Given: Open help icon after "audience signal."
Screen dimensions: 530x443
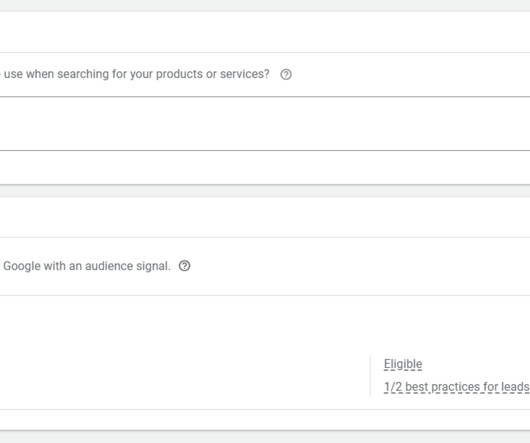Looking at the screenshot, I should 185,266.
